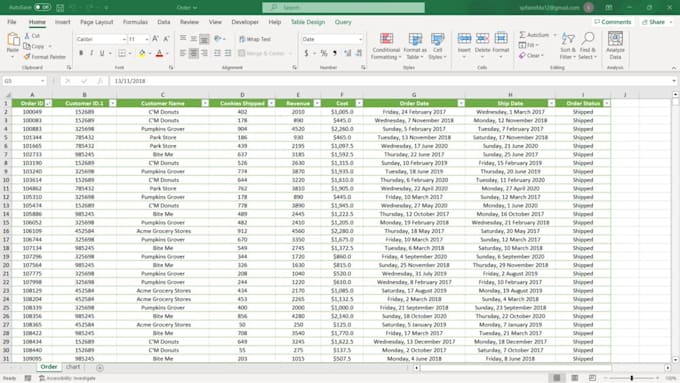Image resolution: width=680 pixels, height=383 pixels.
Task: Toggle Wrap Text
Action: [x=255, y=39]
